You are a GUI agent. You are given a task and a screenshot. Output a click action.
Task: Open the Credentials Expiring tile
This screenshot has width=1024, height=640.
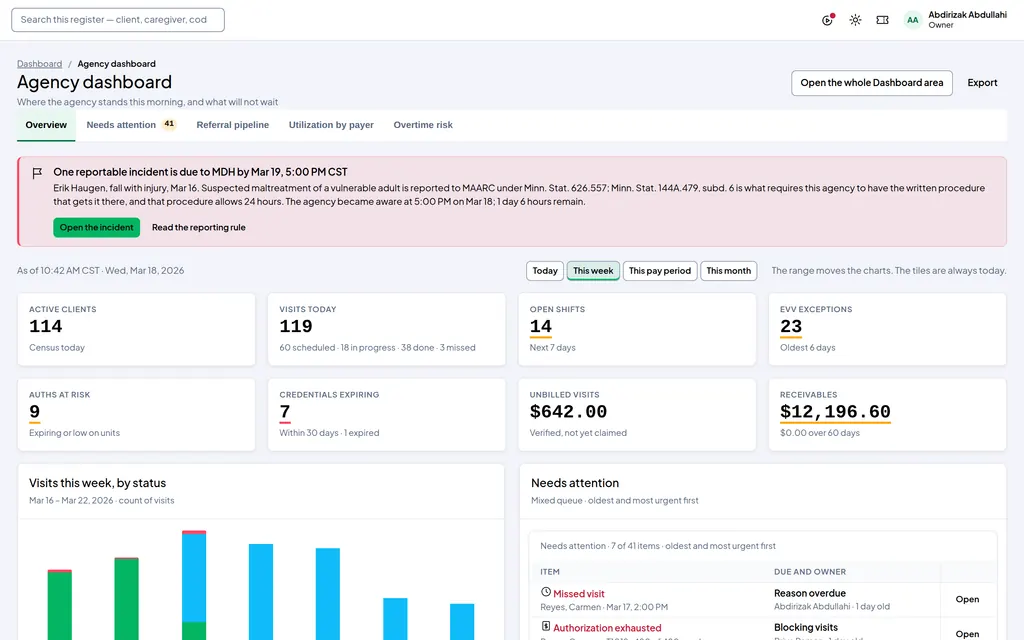click(387, 415)
